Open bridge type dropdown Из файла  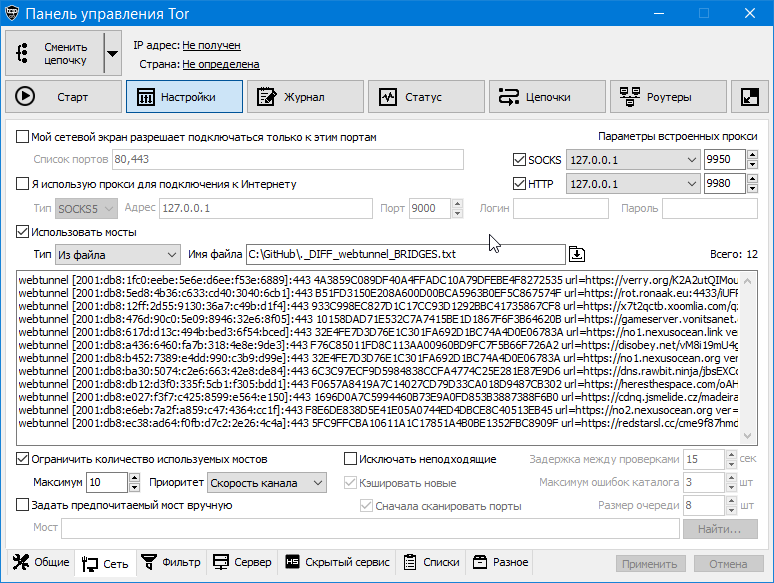117,255
